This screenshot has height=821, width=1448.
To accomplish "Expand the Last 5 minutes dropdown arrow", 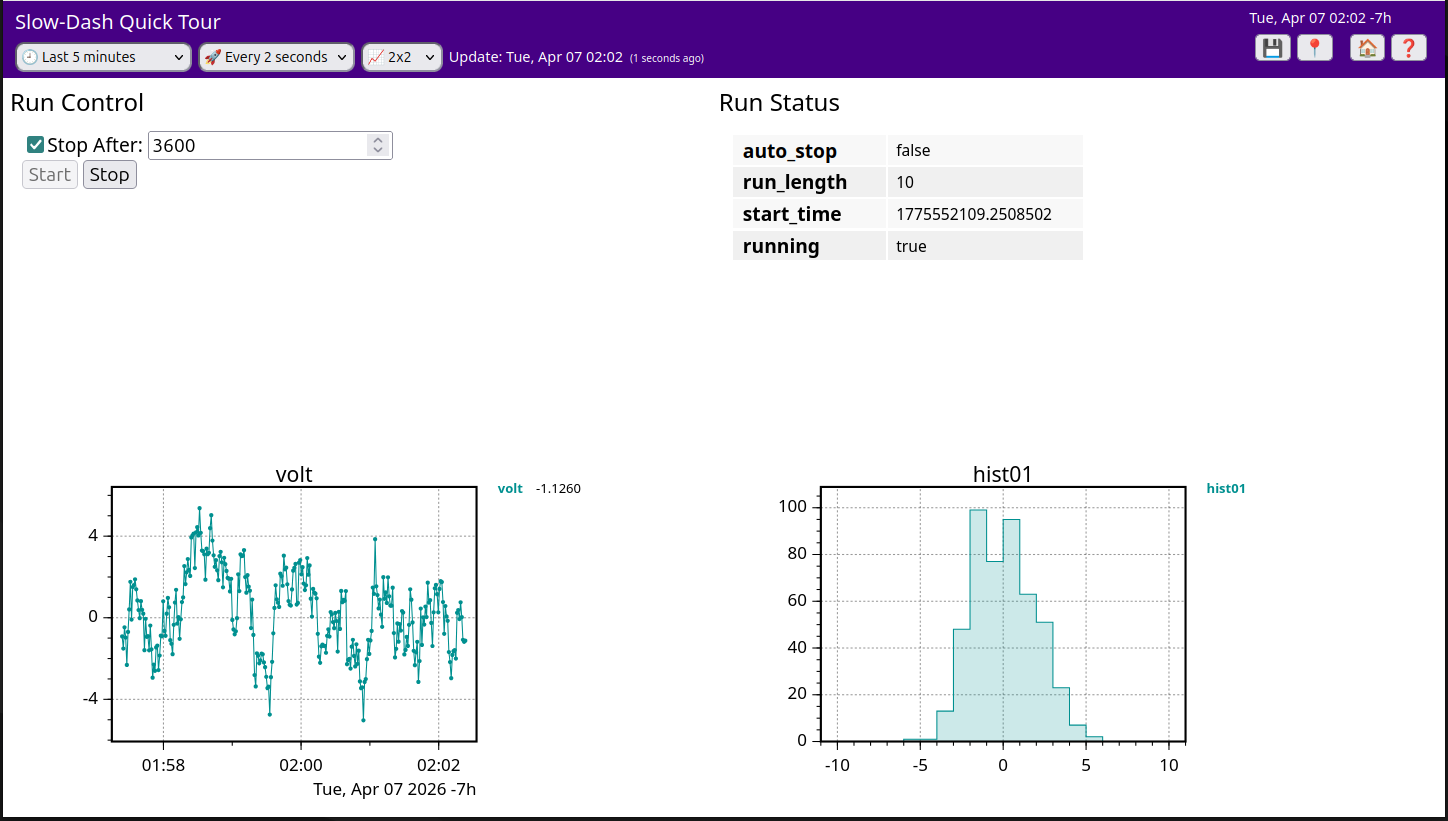I will (179, 58).
